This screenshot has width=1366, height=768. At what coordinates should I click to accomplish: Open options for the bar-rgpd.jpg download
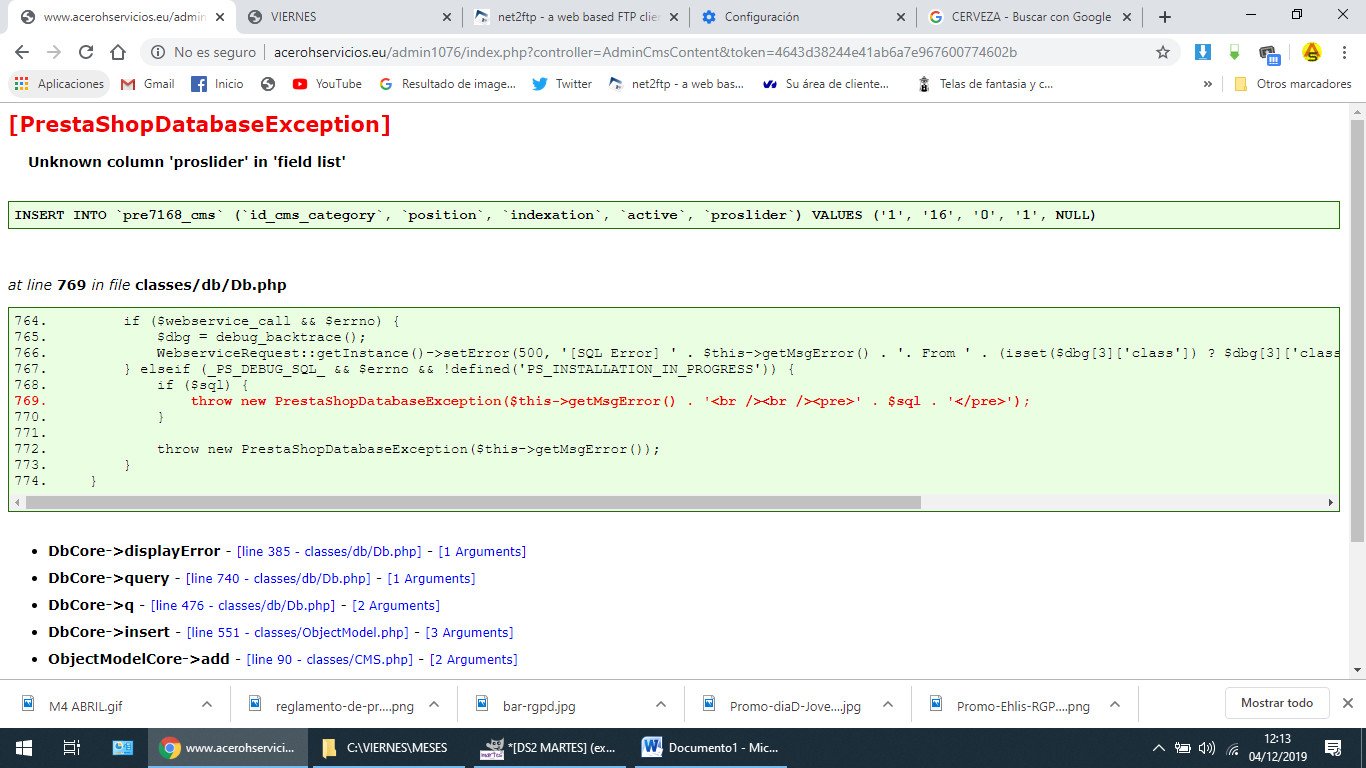click(x=662, y=704)
